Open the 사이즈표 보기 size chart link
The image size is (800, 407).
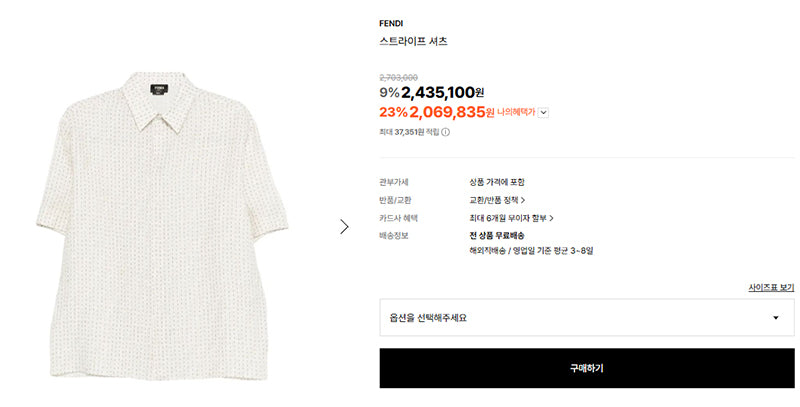click(x=771, y=288)
